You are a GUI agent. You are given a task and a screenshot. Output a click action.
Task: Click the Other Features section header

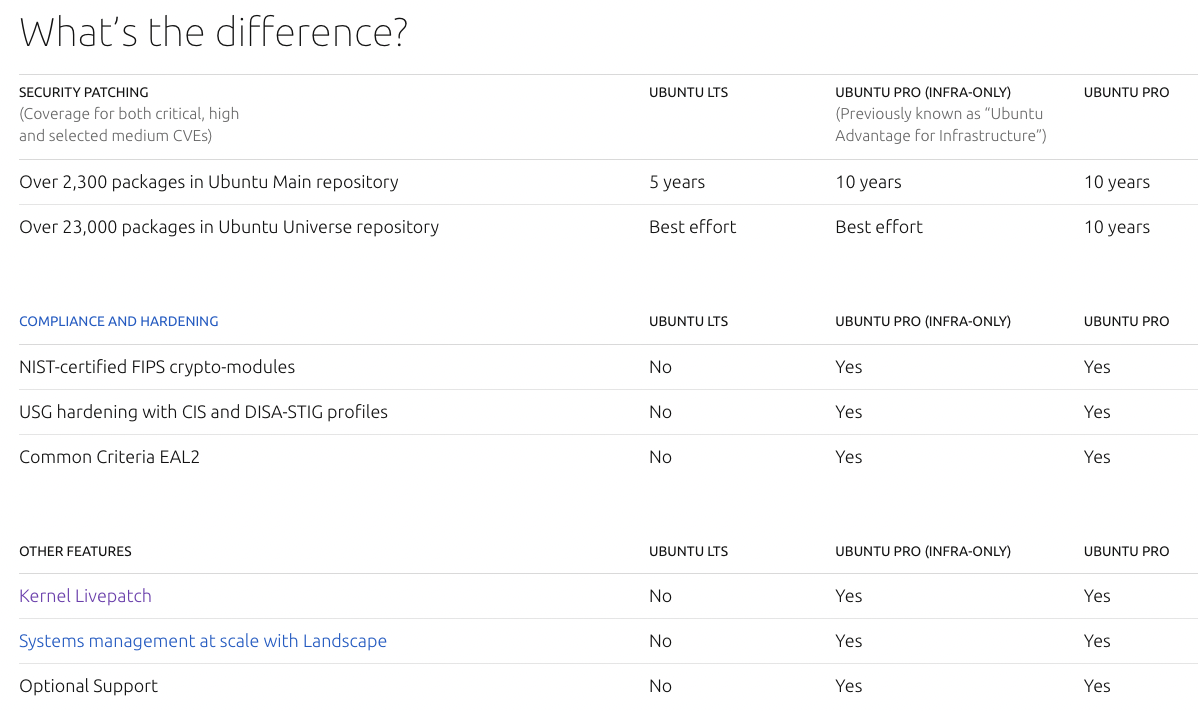[75, 551]
